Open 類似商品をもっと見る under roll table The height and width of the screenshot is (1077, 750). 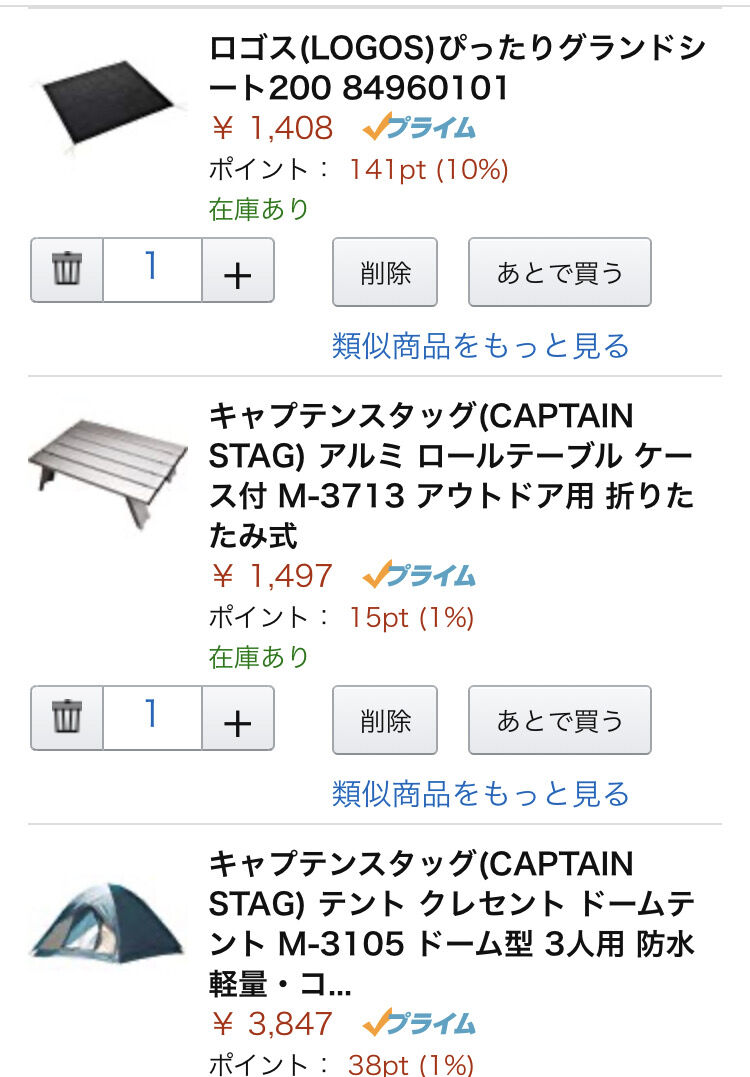(481, 793)
